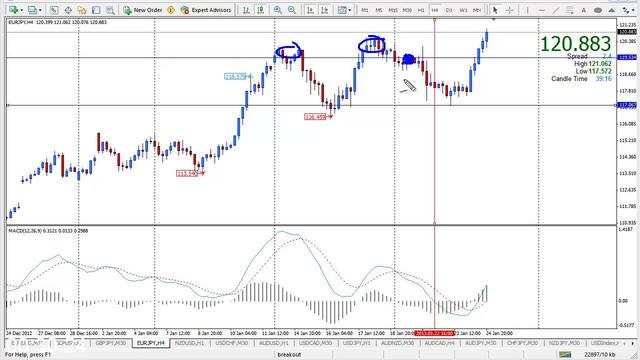Click the 117.062 horizontal line price label
This screenshot has height=360, width=640.
(627, 105)
